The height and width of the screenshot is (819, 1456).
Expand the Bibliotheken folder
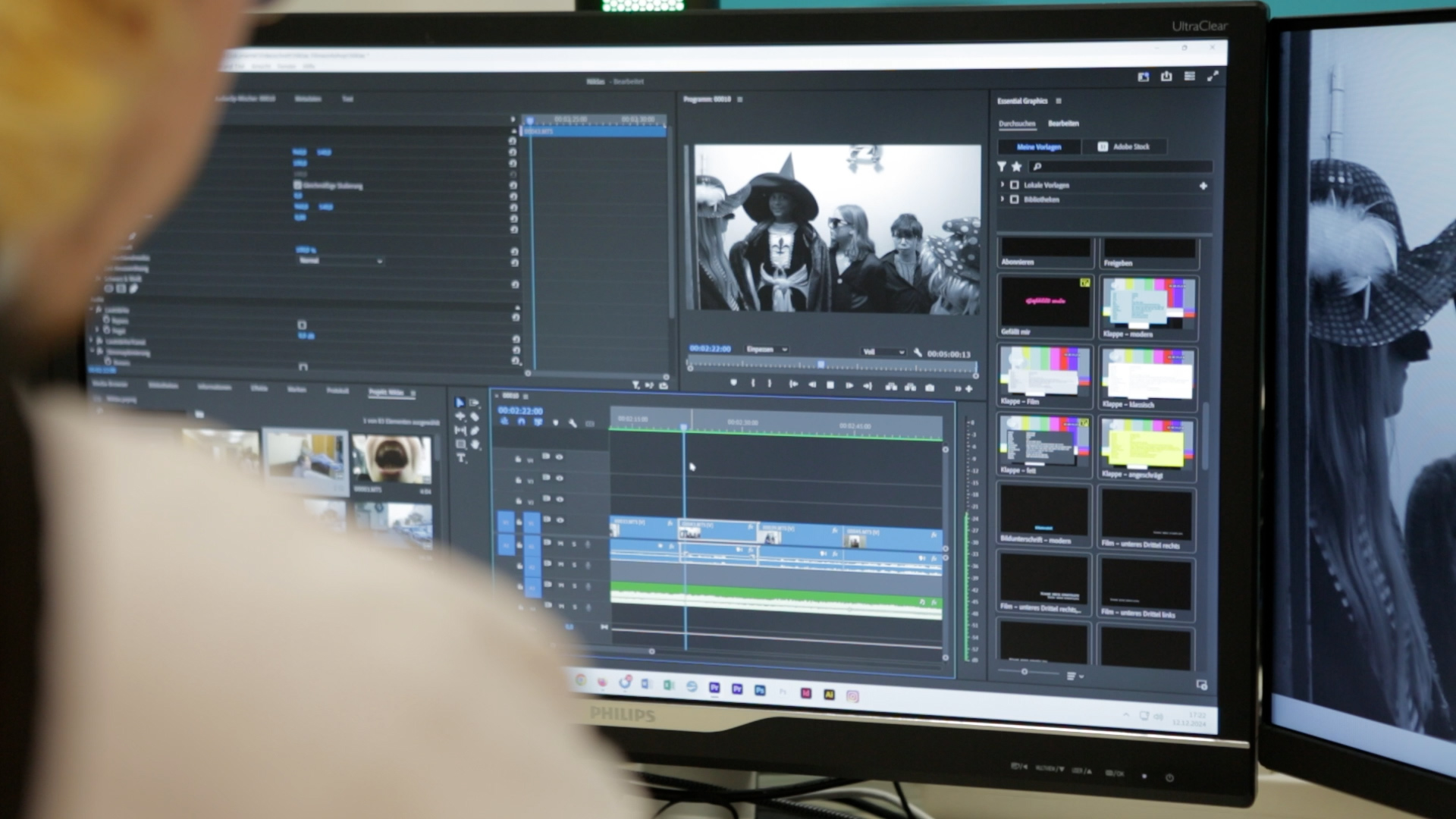tap(1003, 199)
